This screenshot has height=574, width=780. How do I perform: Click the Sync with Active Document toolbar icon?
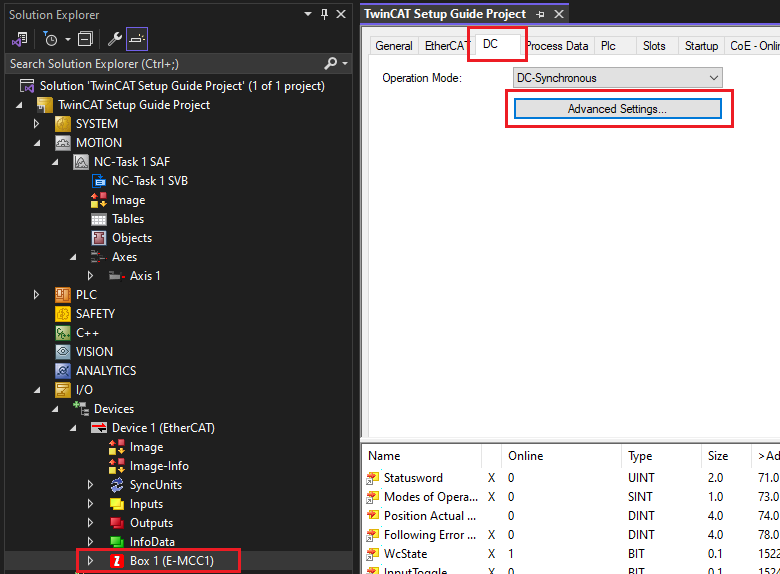coord(20,39)
